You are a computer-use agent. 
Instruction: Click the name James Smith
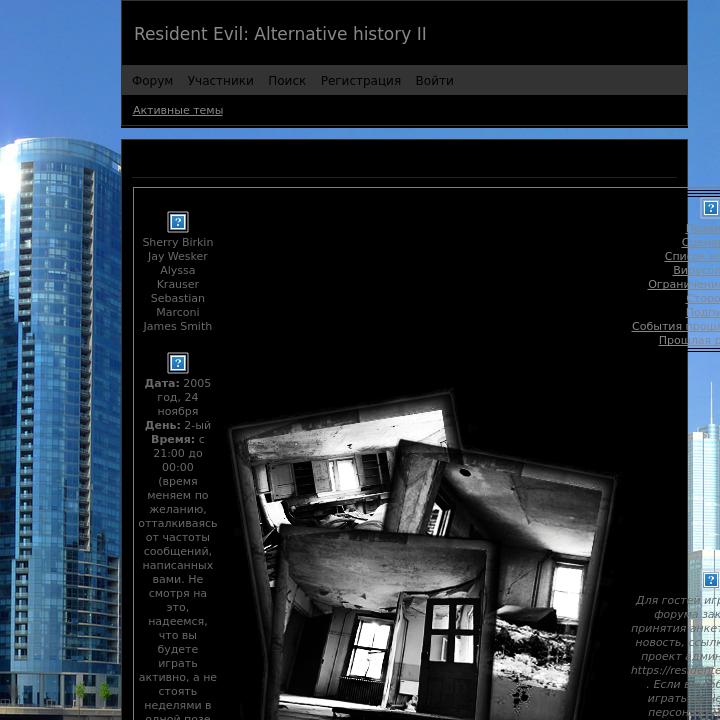178,326
